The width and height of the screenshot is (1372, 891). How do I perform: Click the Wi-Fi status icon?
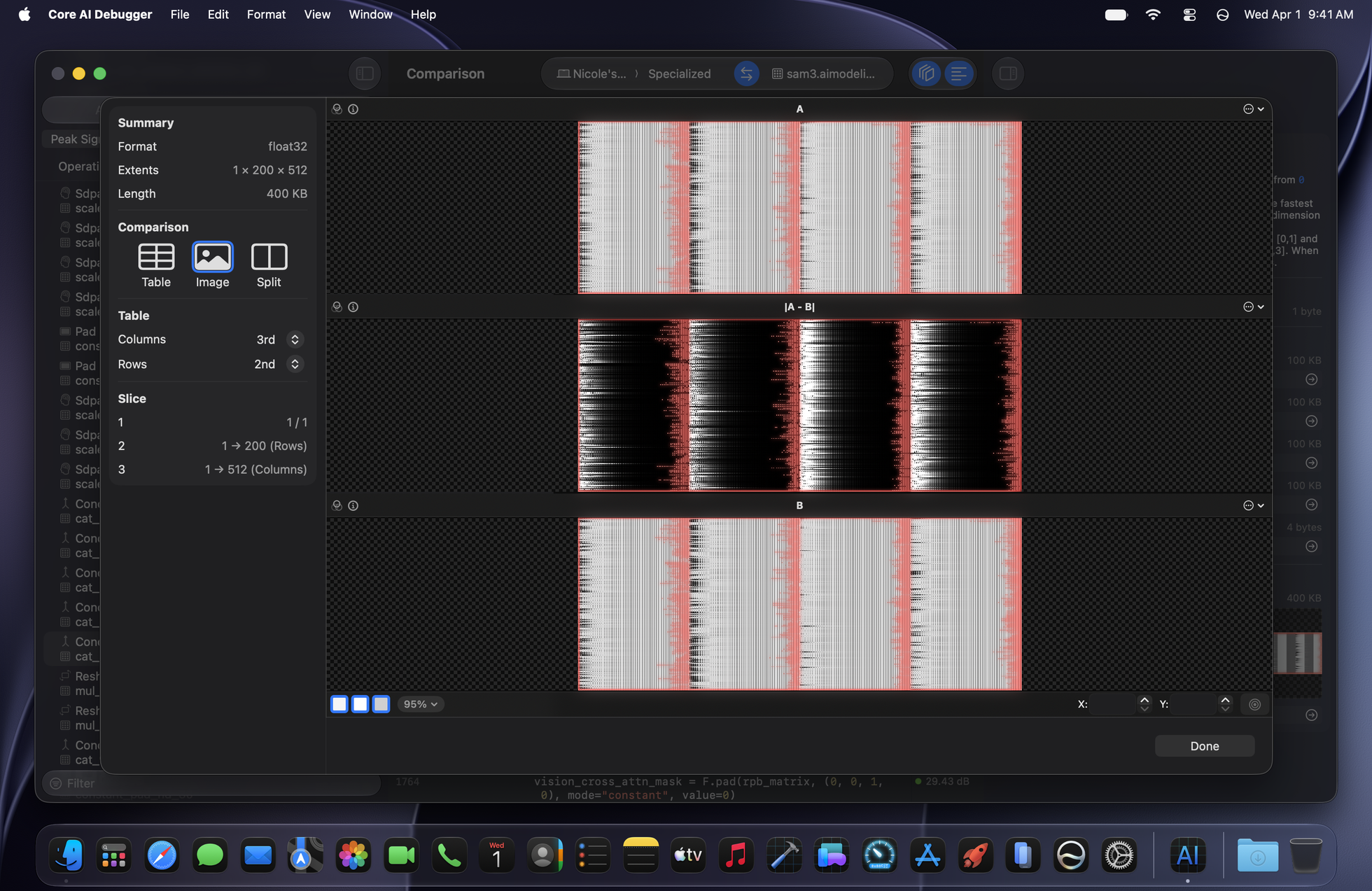click(1153, 15)
